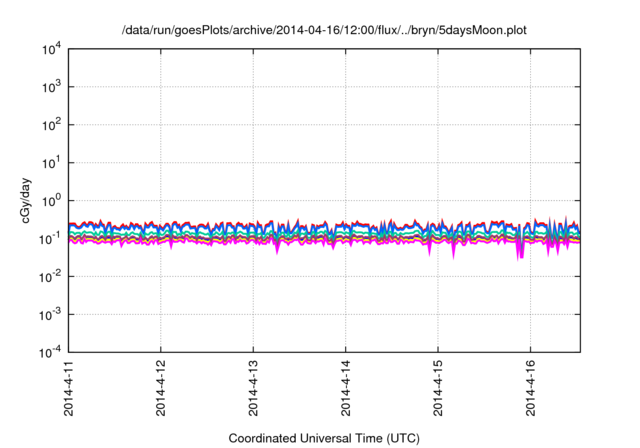
Task: Click the 10^1 y-axis tick label
Action: pyautogui.click(x=49, y=163)
